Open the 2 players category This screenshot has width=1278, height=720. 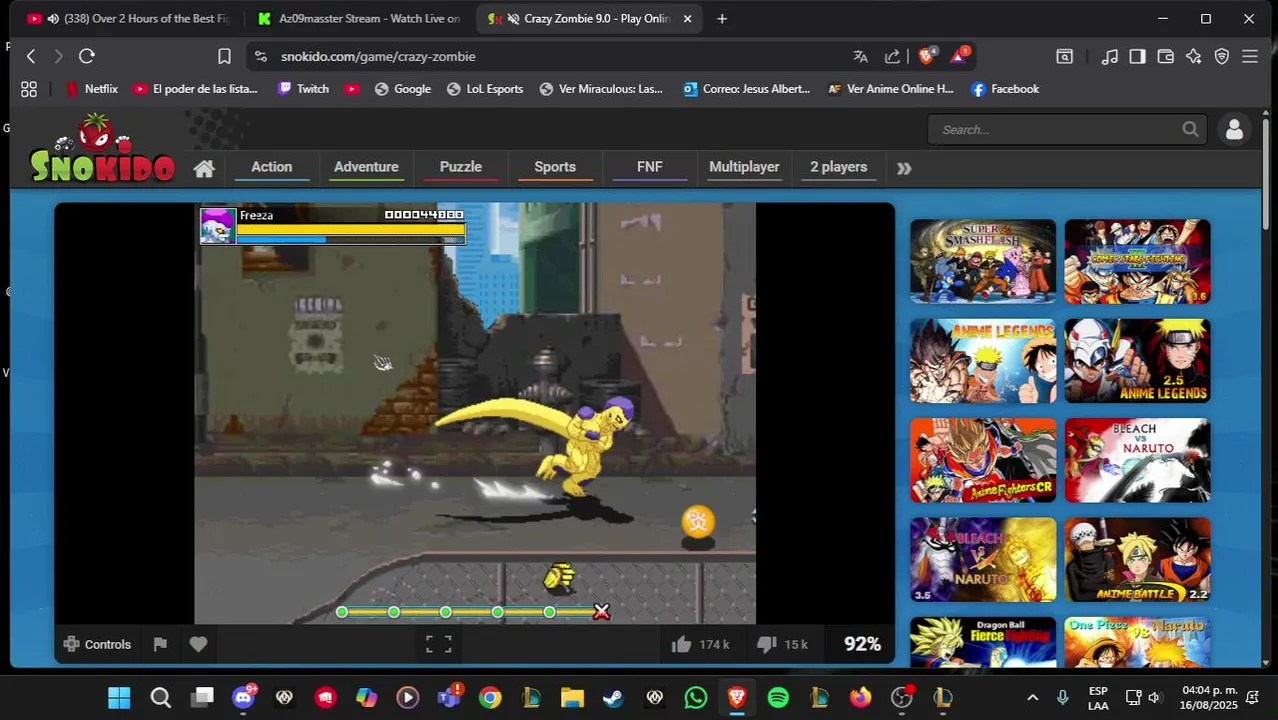(x=838, y=167)
